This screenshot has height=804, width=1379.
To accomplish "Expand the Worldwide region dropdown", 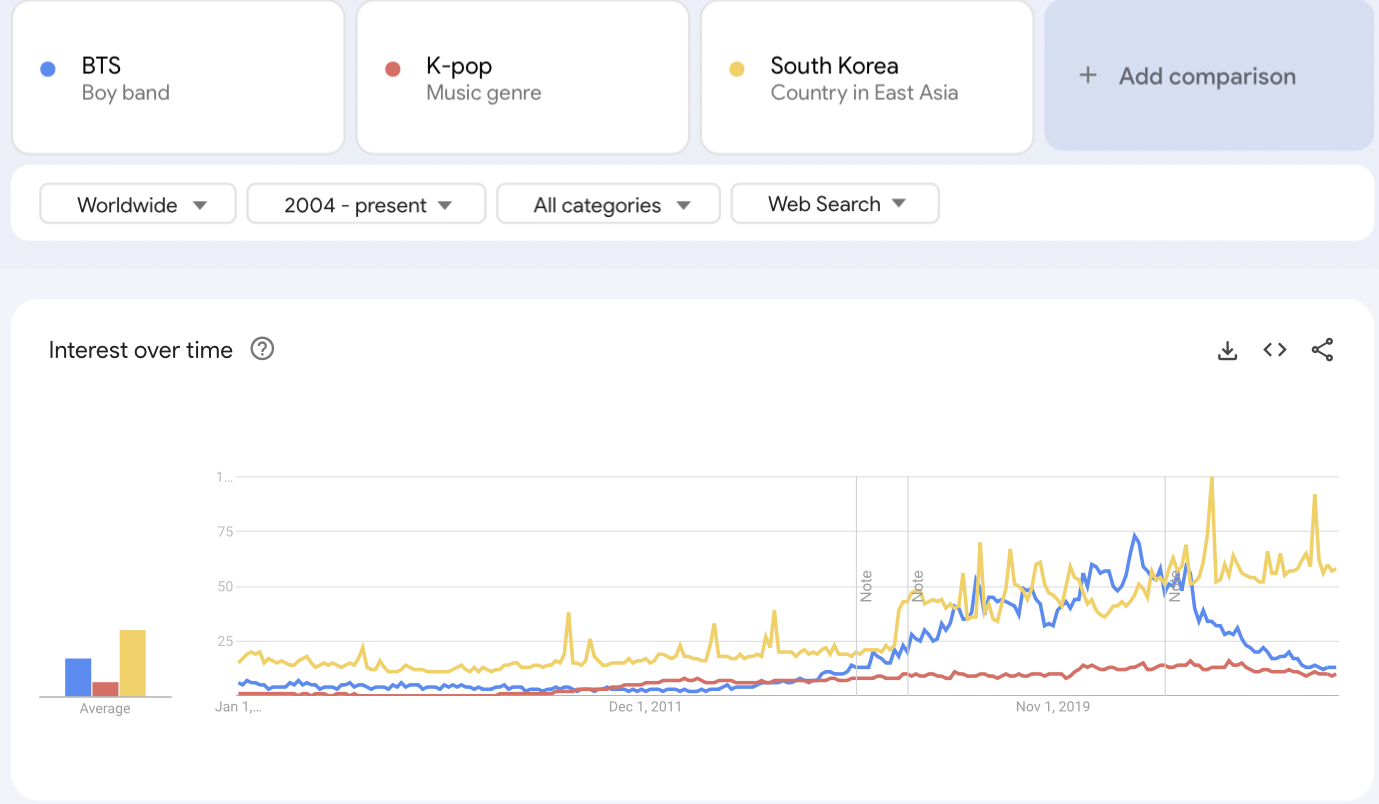I will 138,204.
